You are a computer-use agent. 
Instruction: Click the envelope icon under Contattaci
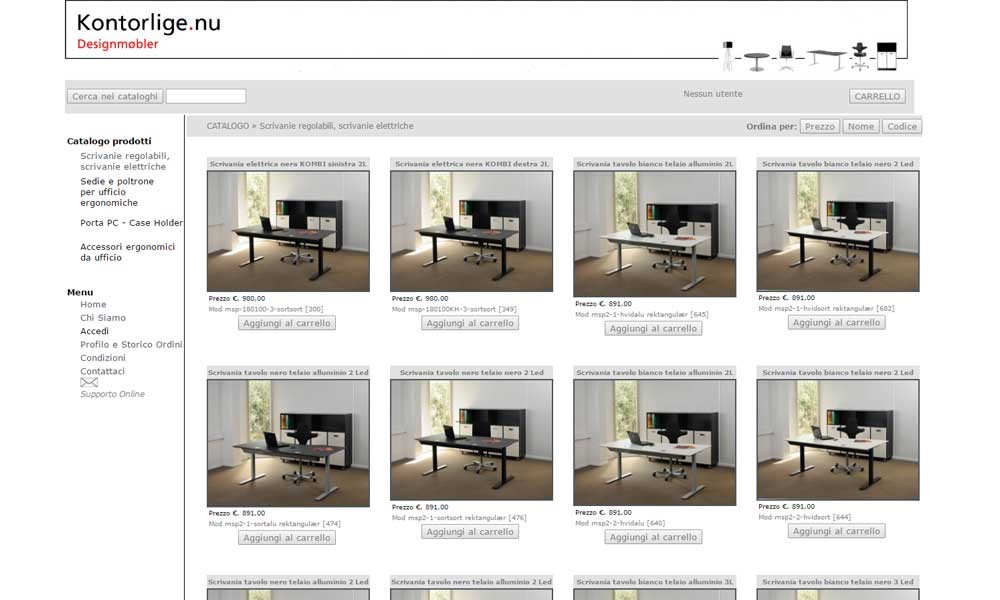(89, 383)
